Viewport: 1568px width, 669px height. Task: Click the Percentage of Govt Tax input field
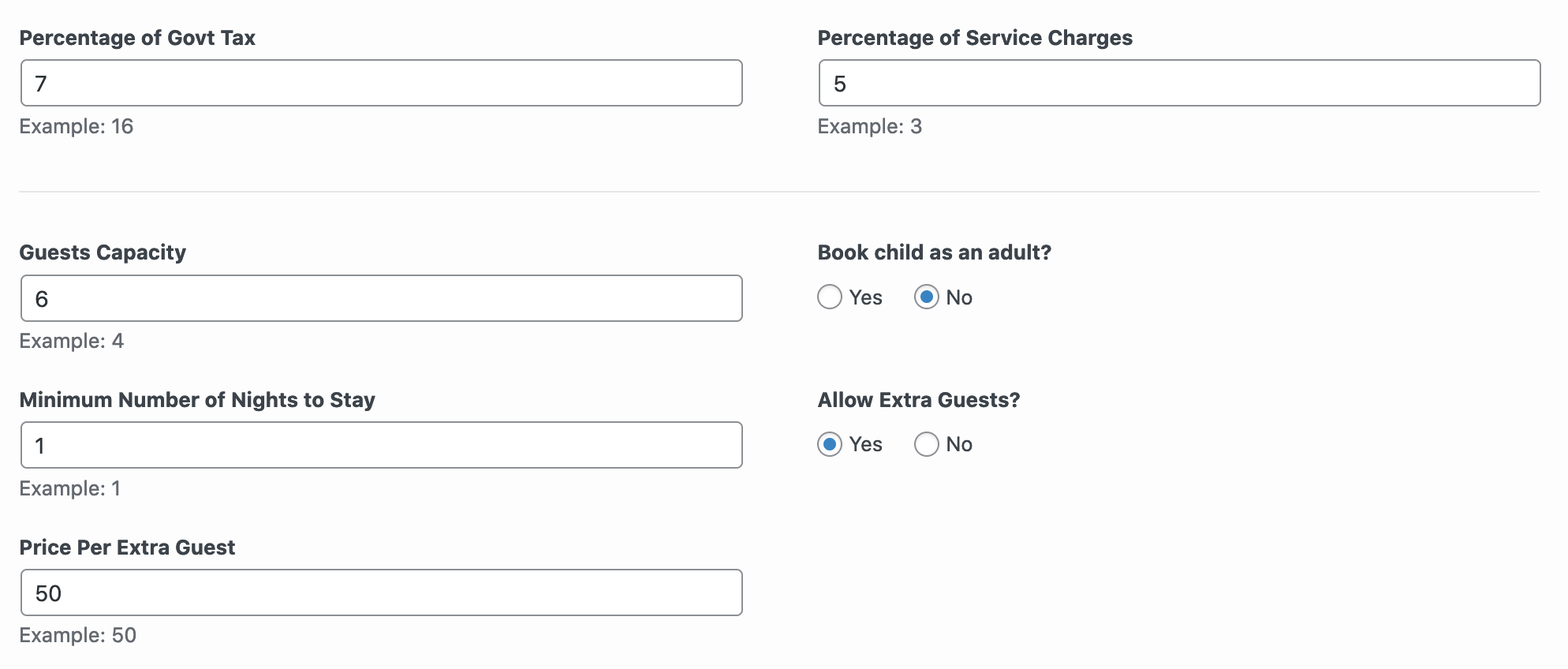click(381, 83)
